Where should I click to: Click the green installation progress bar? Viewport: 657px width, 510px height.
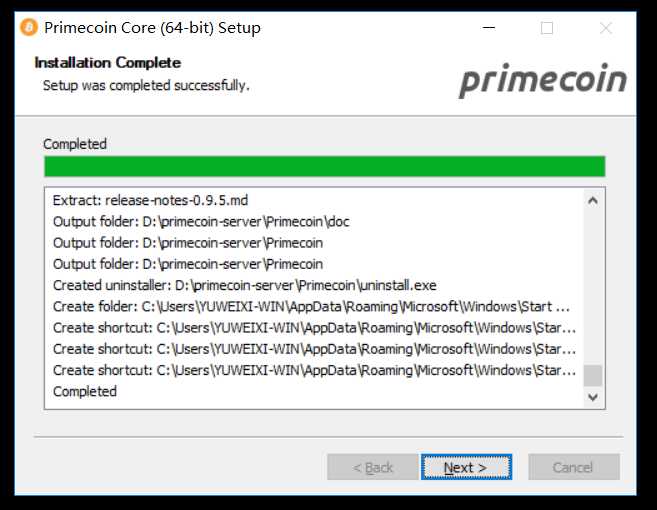[x=325, y=166]
